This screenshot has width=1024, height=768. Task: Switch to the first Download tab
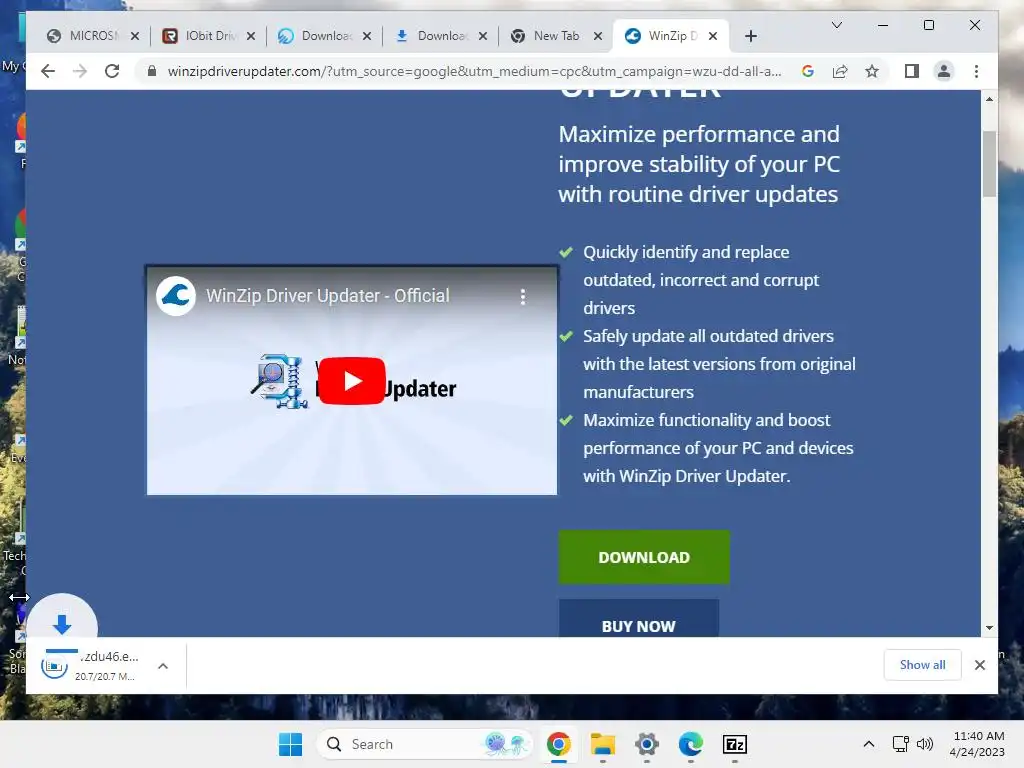click(323, 36)
